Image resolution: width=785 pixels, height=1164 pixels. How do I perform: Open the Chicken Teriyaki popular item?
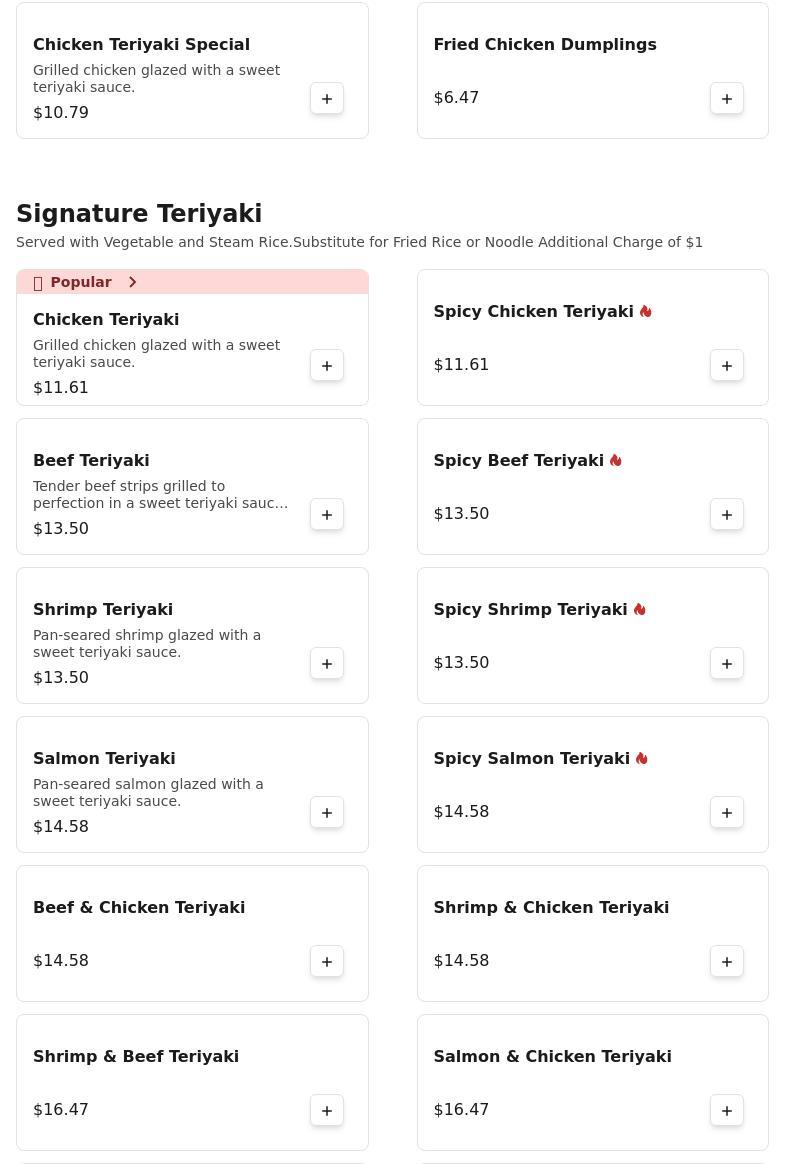(x=106, y=319)
